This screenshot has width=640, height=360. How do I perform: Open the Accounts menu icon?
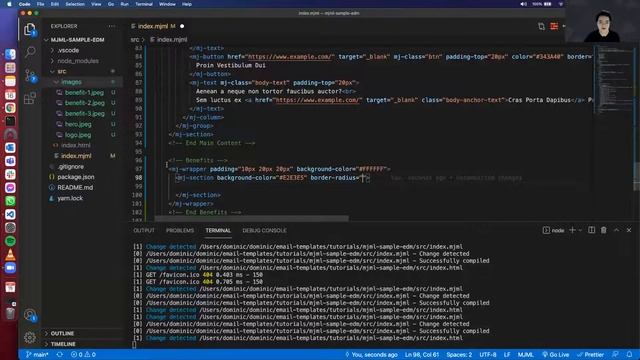click(30, 315)
